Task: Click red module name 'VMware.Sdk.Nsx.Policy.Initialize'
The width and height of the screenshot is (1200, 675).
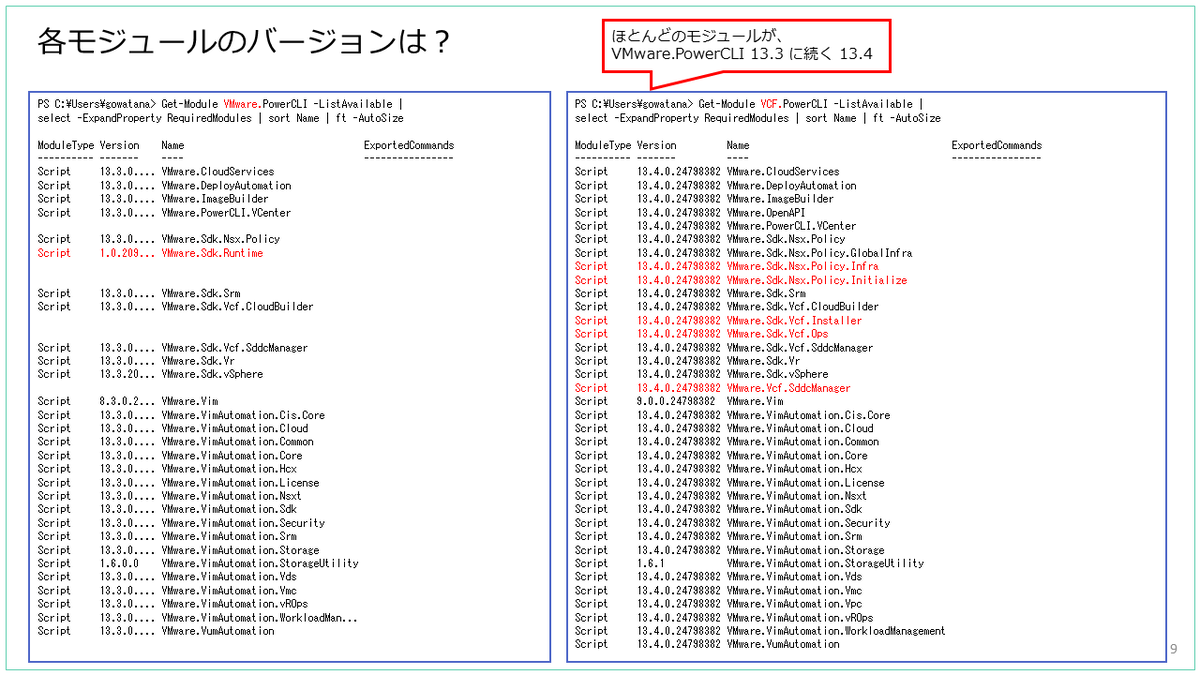Action: [816, 280]
